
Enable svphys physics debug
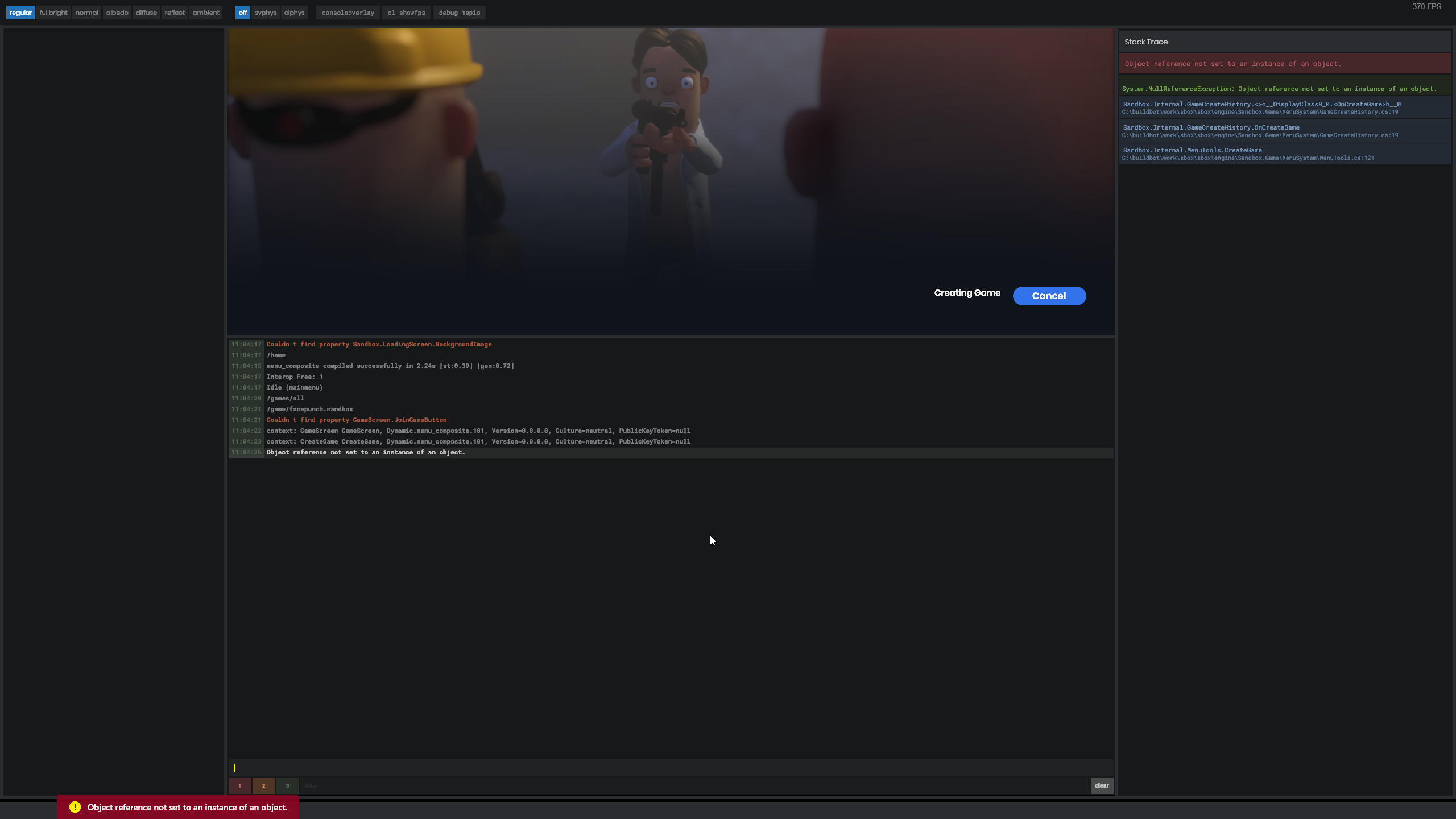tap(266, 12)
